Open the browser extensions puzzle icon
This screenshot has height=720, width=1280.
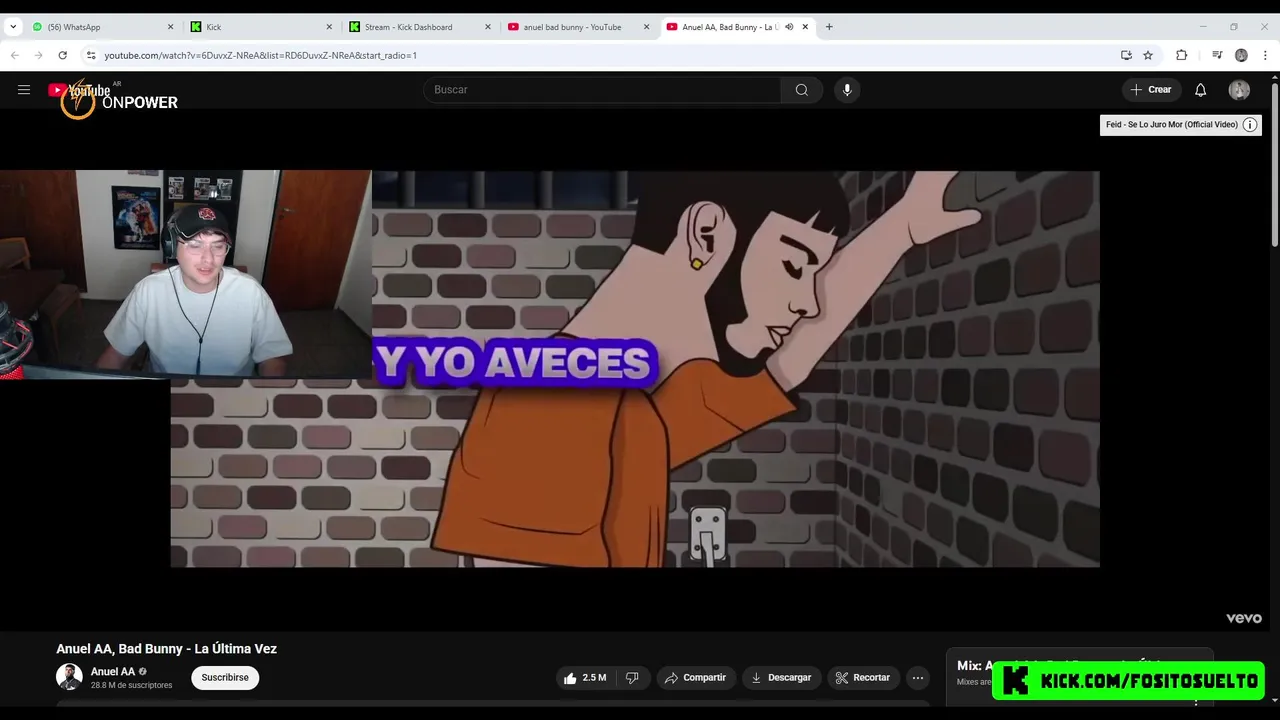tap(1181, 55)
